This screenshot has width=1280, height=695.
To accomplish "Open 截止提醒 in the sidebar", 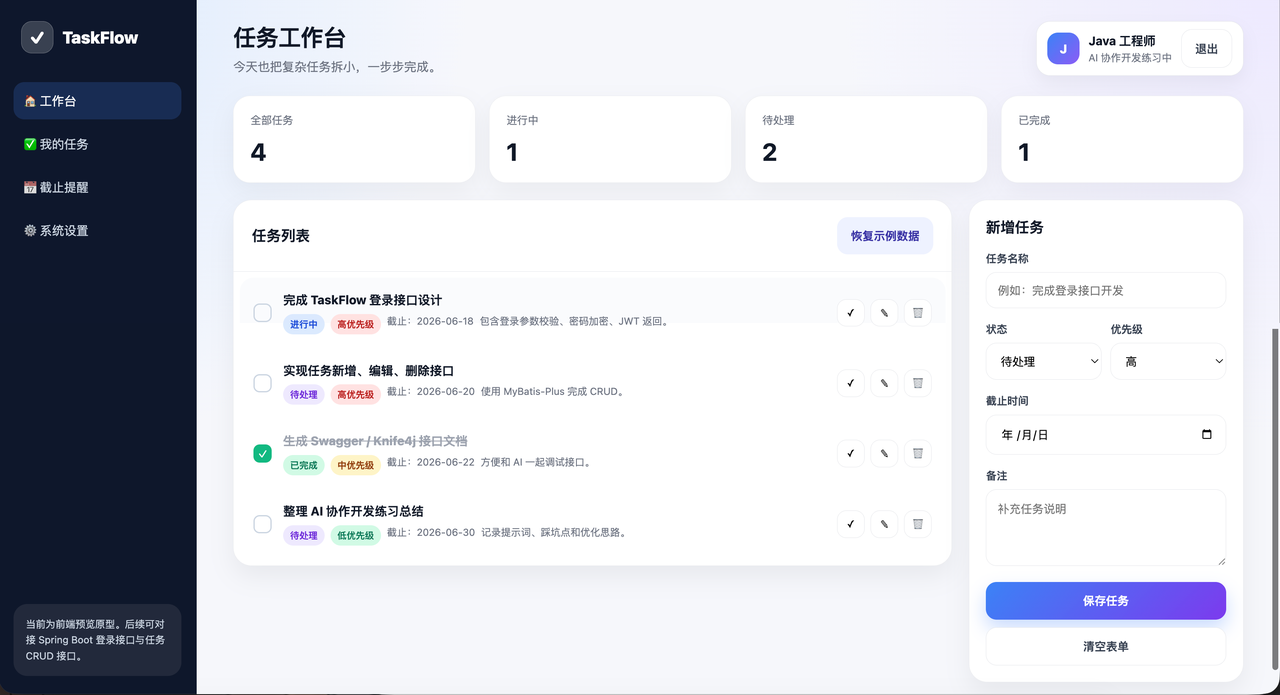I will tap(97, 187).
